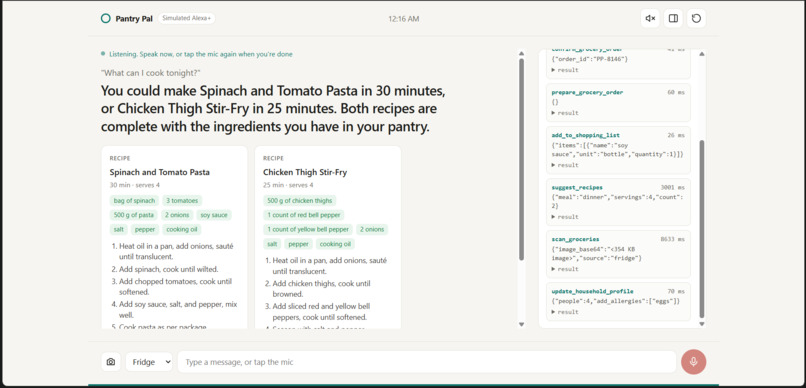806x388 pixels.
Task: Click the '8633 ms' timing value
Action: (672, 239)
